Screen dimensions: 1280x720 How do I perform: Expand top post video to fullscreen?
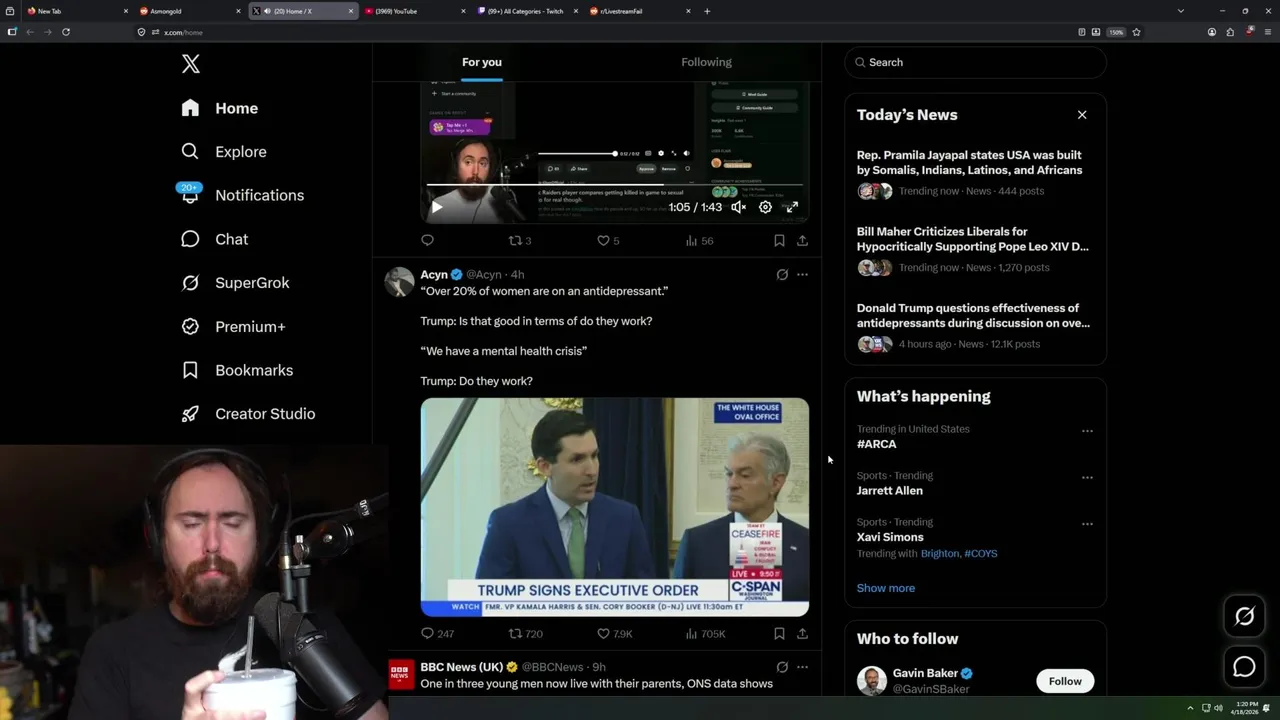(x=791, y=207)
